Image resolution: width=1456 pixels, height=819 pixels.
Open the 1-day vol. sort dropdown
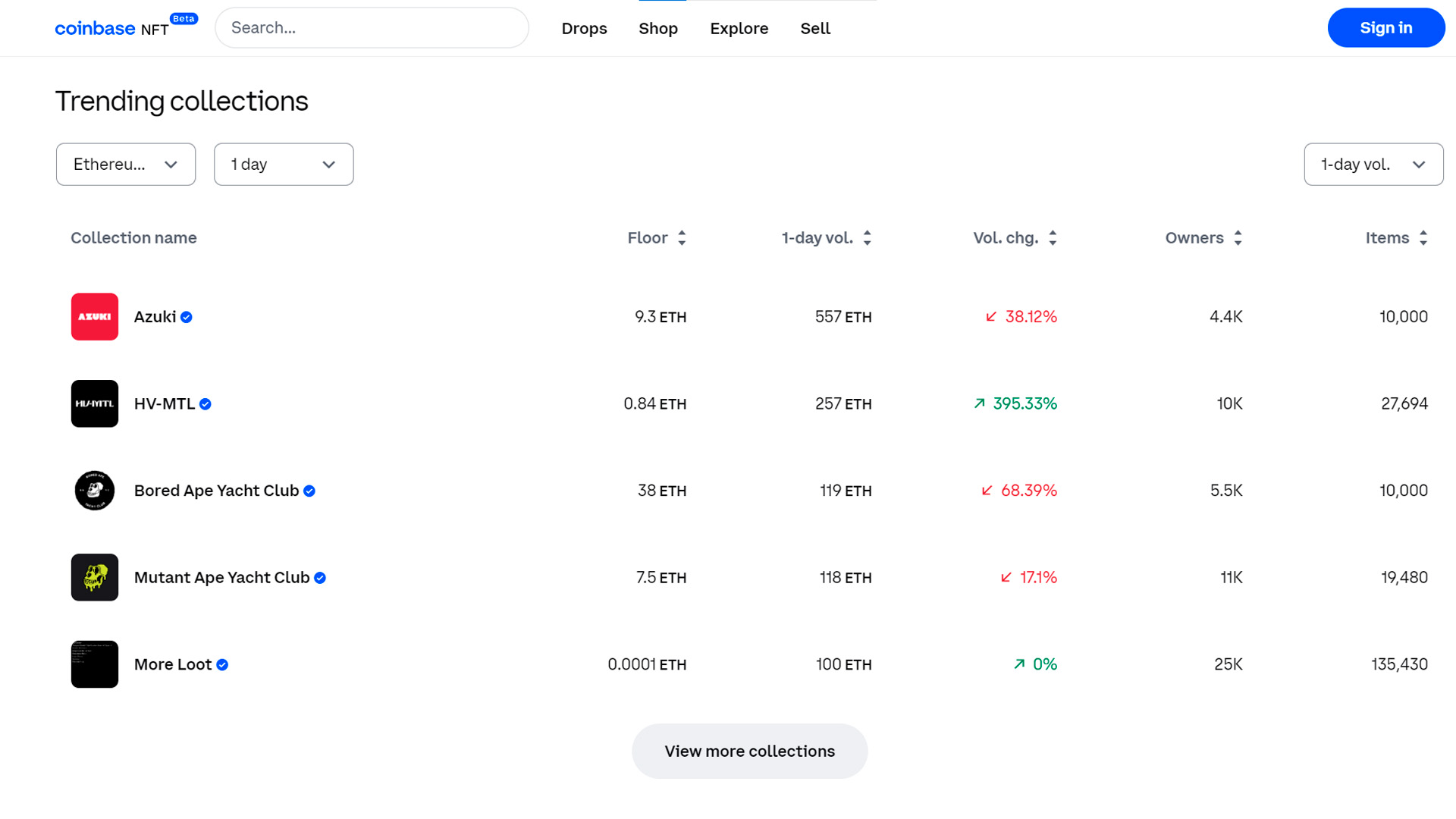coord(1373,165)
